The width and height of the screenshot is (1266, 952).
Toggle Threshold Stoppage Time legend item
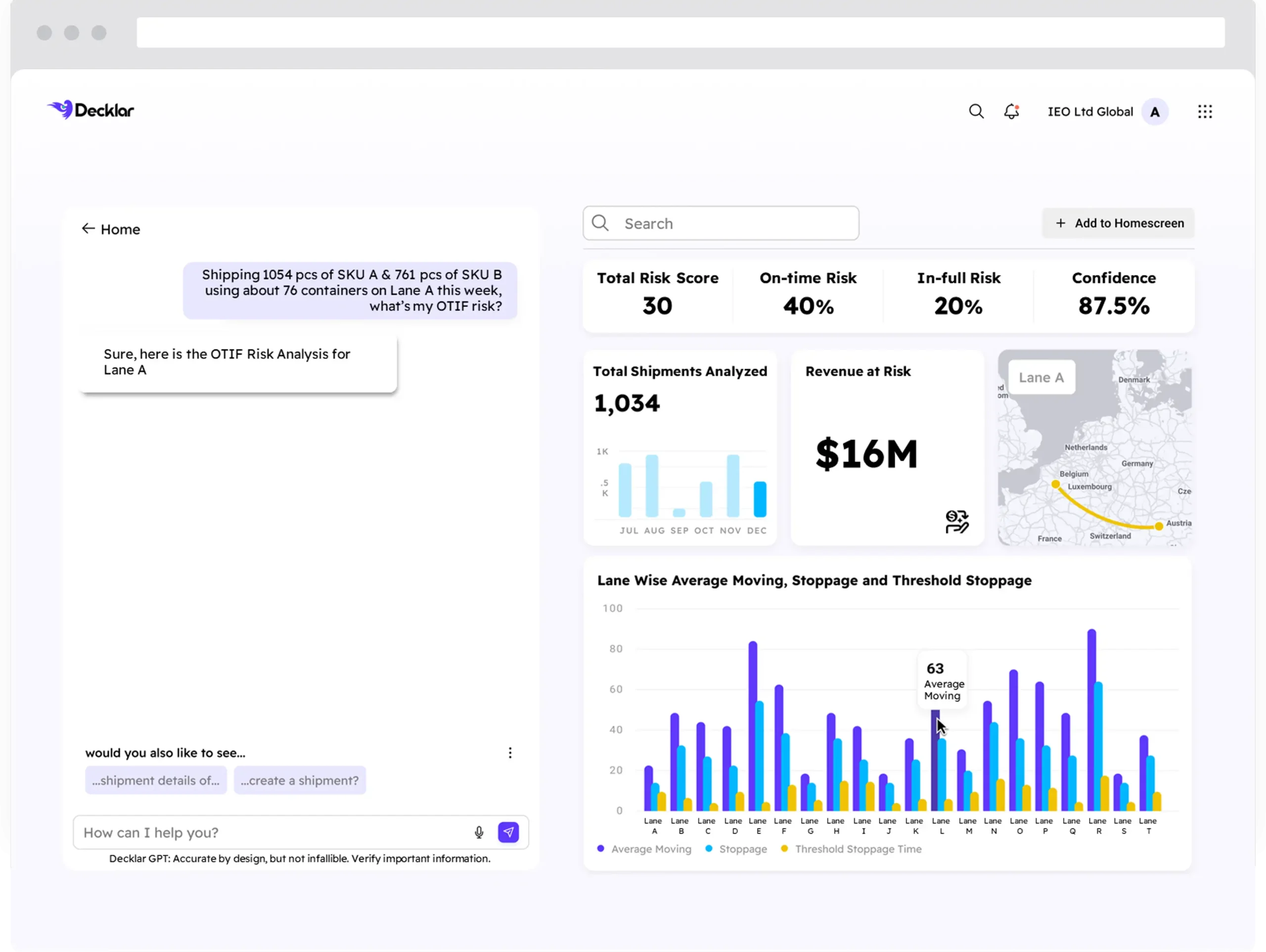(851, 849)
